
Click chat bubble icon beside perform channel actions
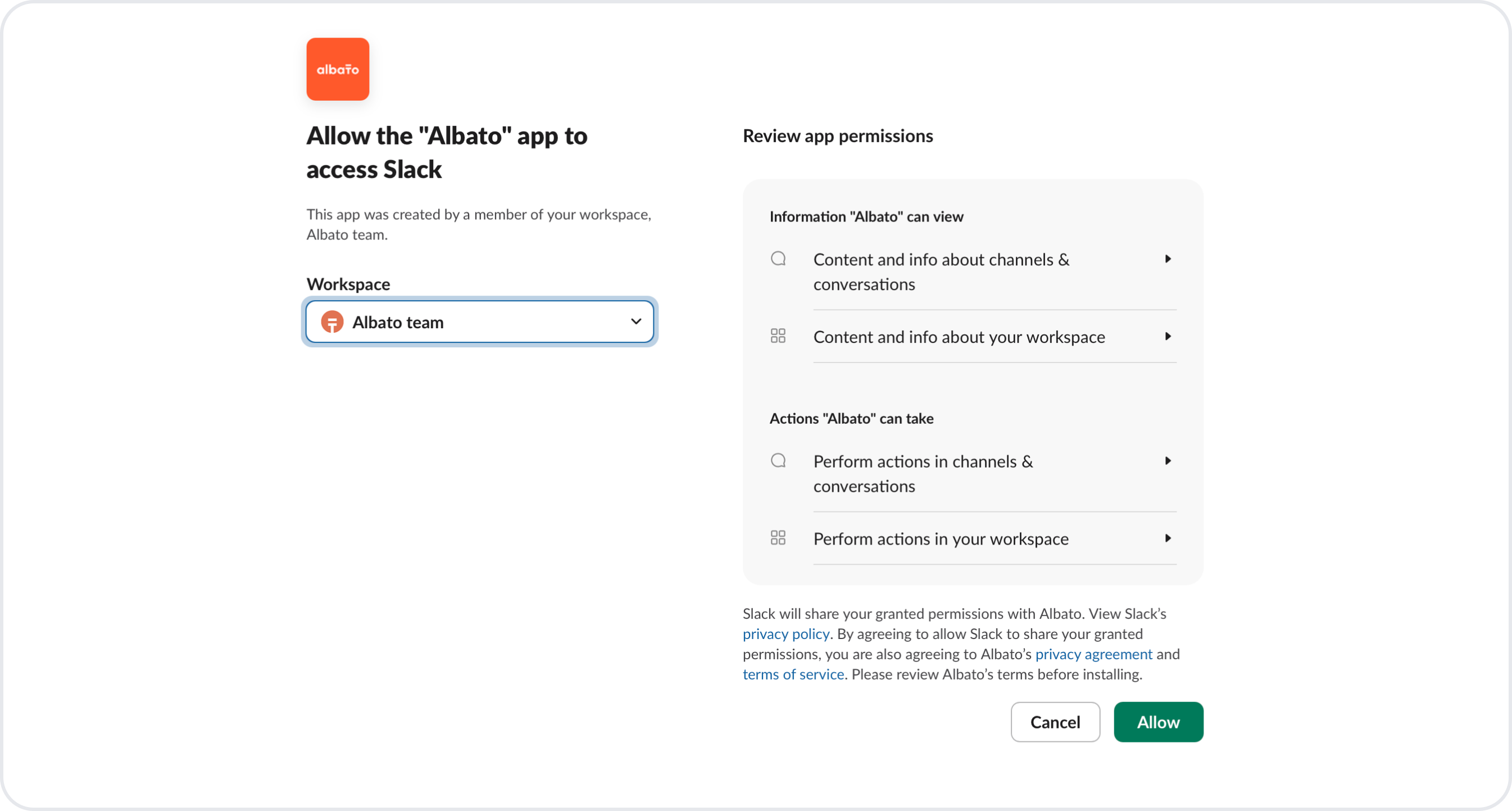coord(778,460)
